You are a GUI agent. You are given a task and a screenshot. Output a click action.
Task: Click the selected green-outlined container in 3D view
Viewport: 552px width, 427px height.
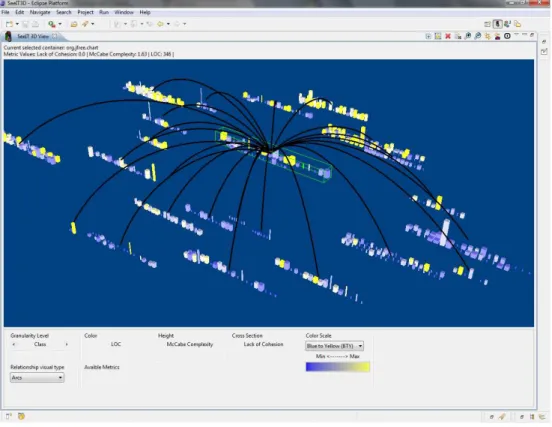tap(273, 155)
